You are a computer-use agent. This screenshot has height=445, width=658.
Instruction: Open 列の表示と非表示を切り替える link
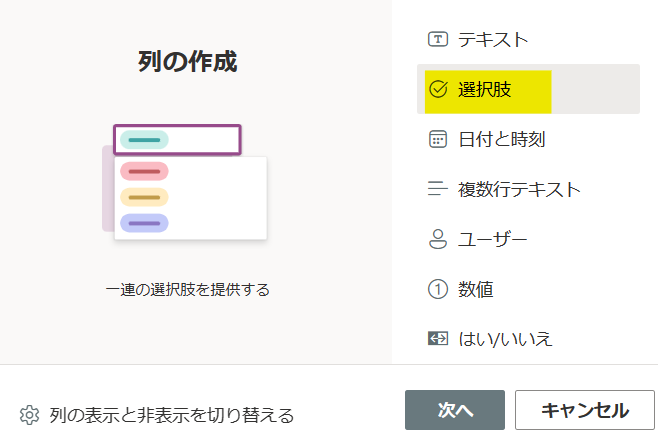point(171,415)
